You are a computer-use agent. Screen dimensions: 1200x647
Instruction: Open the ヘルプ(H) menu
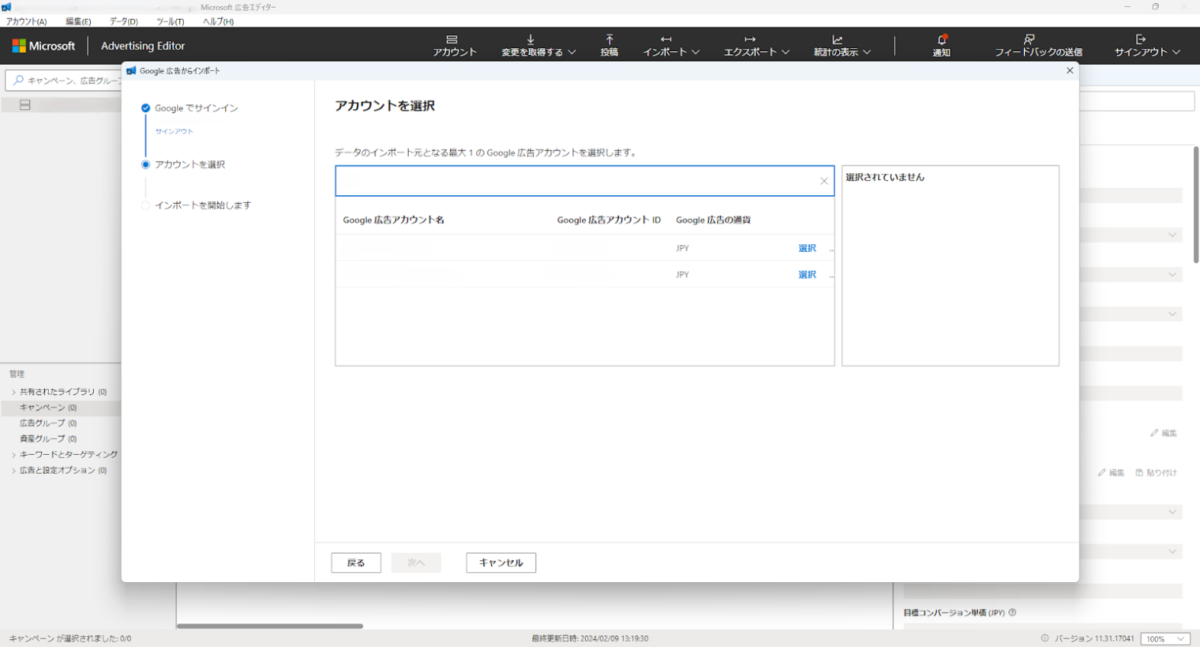[218, 21]
